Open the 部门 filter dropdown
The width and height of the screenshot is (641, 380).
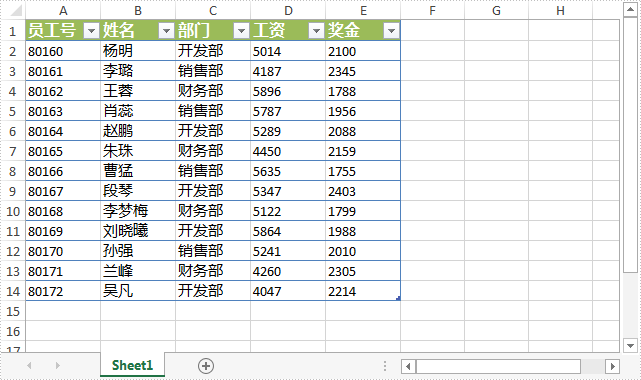tap(242, 31)
